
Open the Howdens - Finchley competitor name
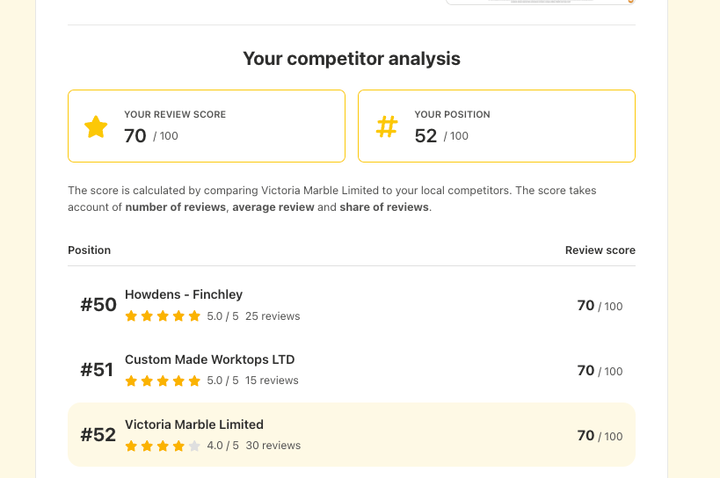pyautogui.click(x=183, y=294)
